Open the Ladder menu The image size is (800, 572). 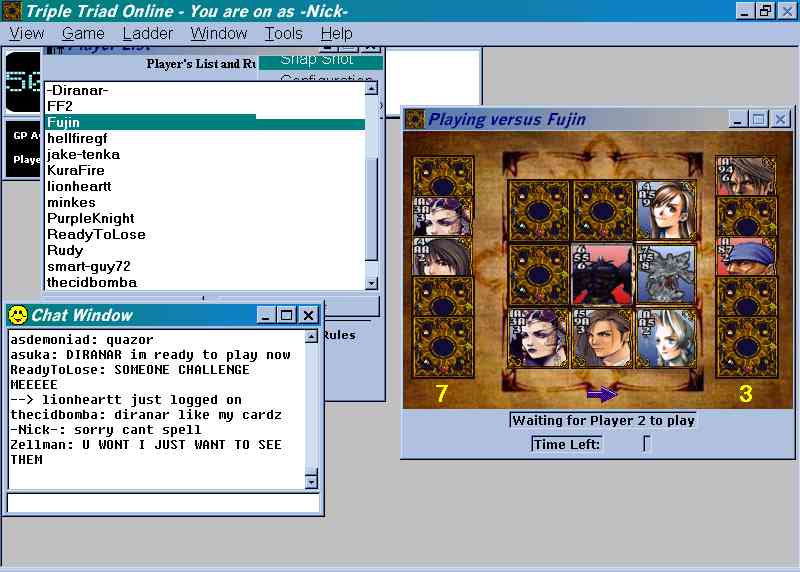pos(148,34)
